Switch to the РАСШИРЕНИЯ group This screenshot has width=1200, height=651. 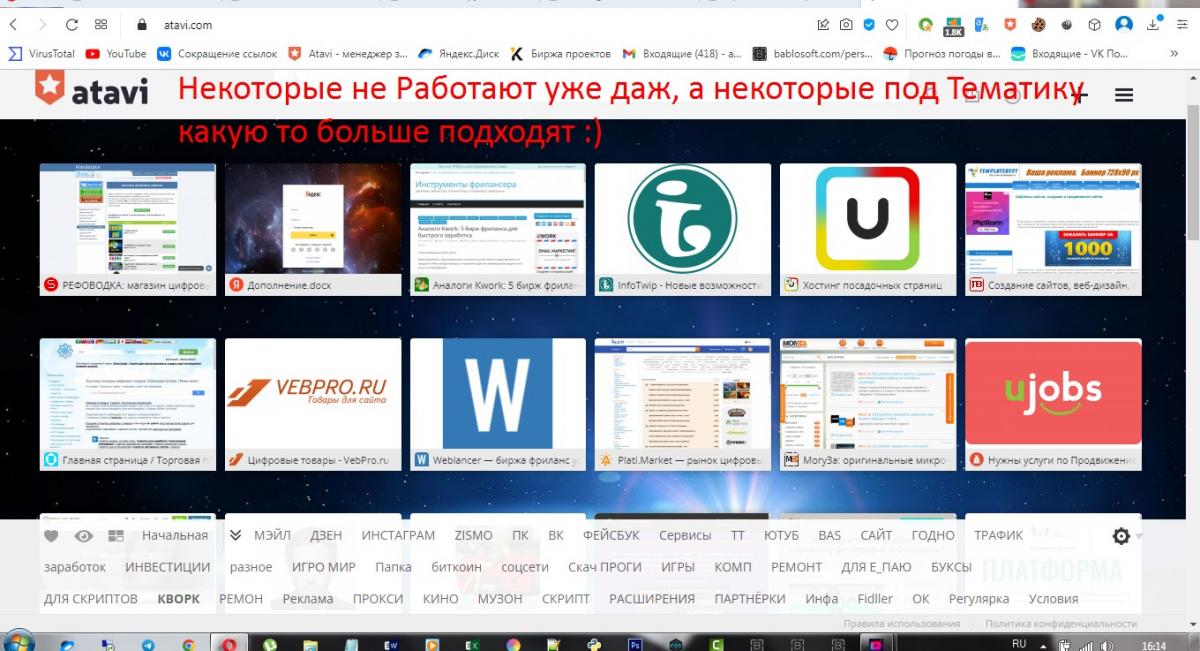652,599
